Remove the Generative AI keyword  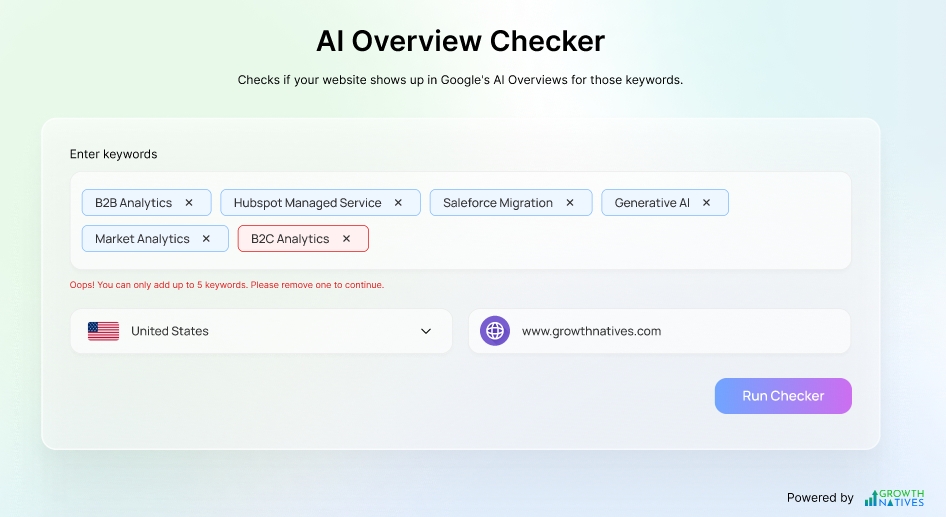(706, 203)
